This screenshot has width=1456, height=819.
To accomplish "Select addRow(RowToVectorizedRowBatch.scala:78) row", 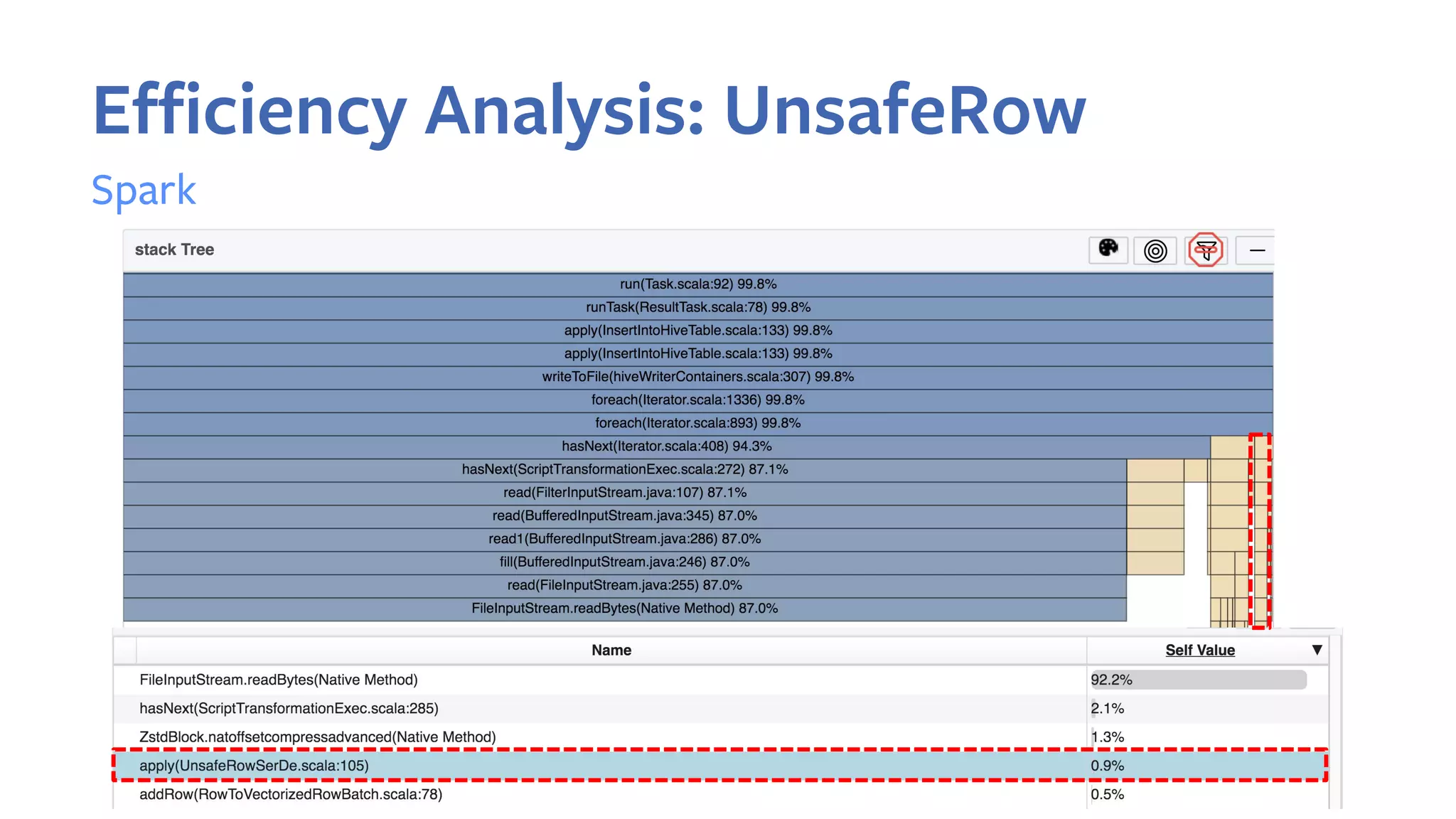I will (x=721, y=794).
